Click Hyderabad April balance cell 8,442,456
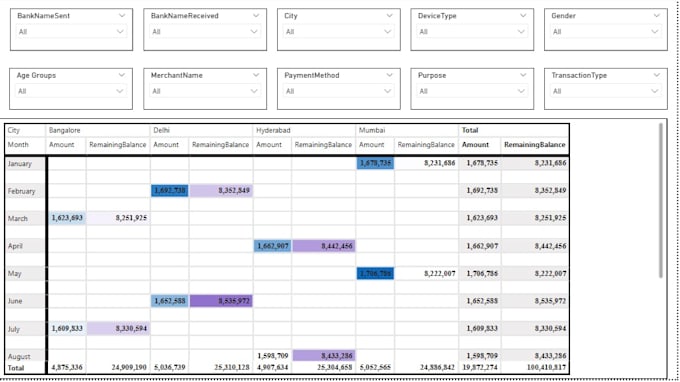 click(324, 246)
